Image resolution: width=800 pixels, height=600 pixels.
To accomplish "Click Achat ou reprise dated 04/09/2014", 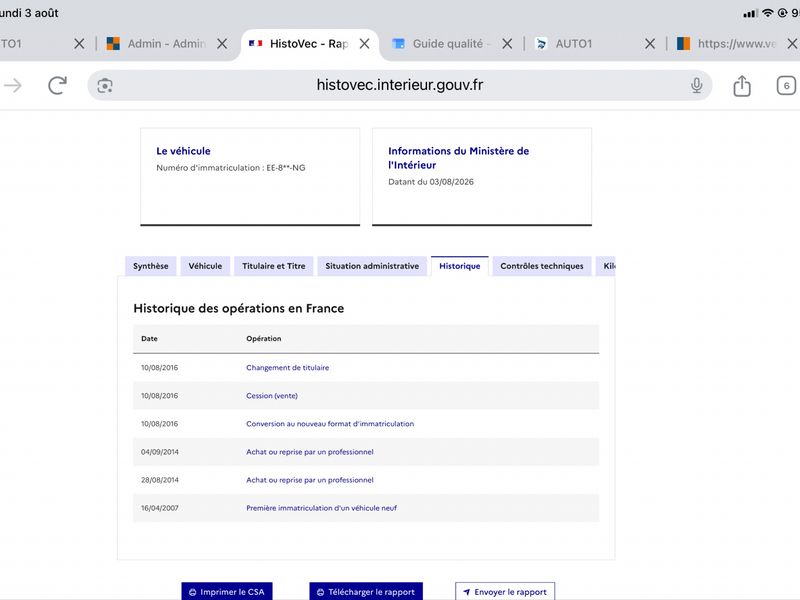I will coord(310,452).
